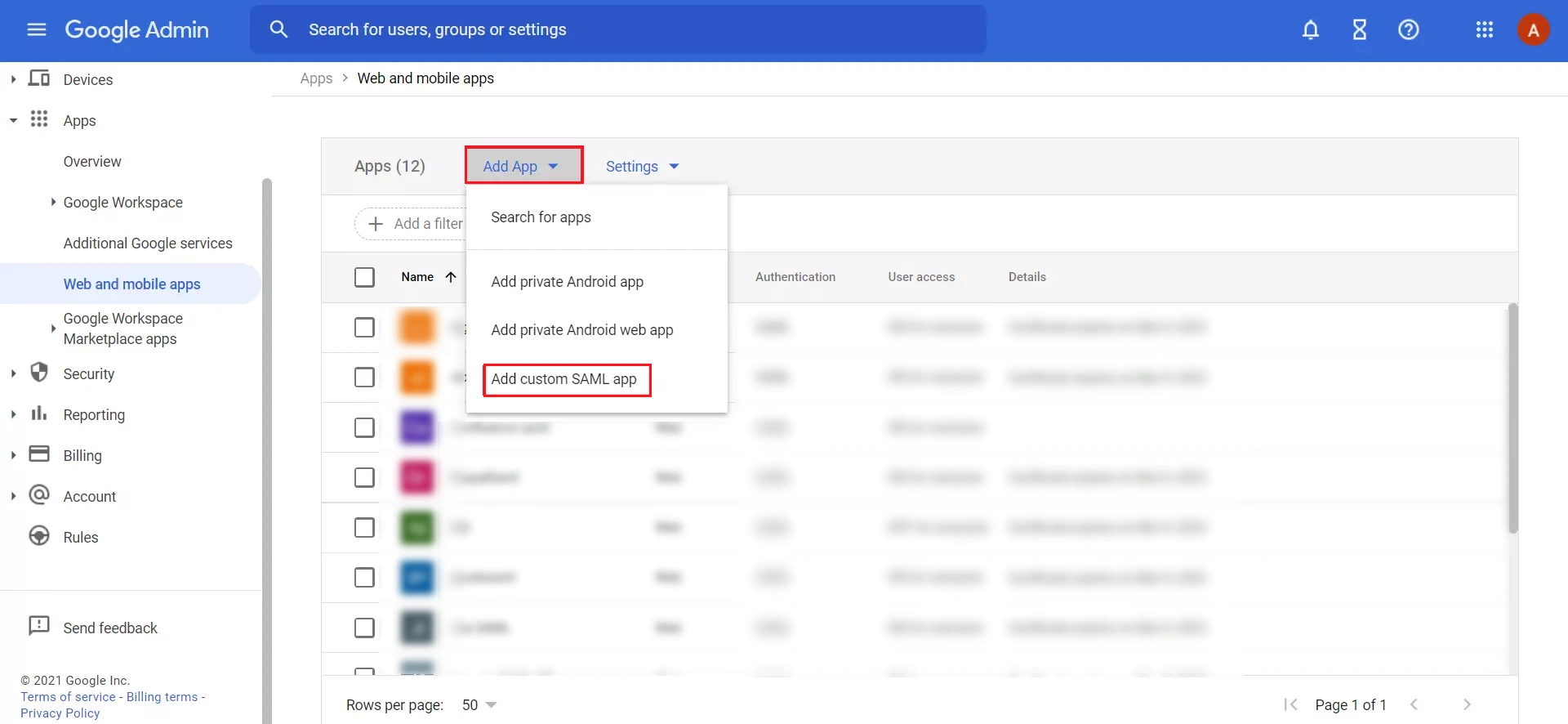Screen dimensions: 1568x724
Task: Select Search for apps menu item
Action: coord(596,217)
